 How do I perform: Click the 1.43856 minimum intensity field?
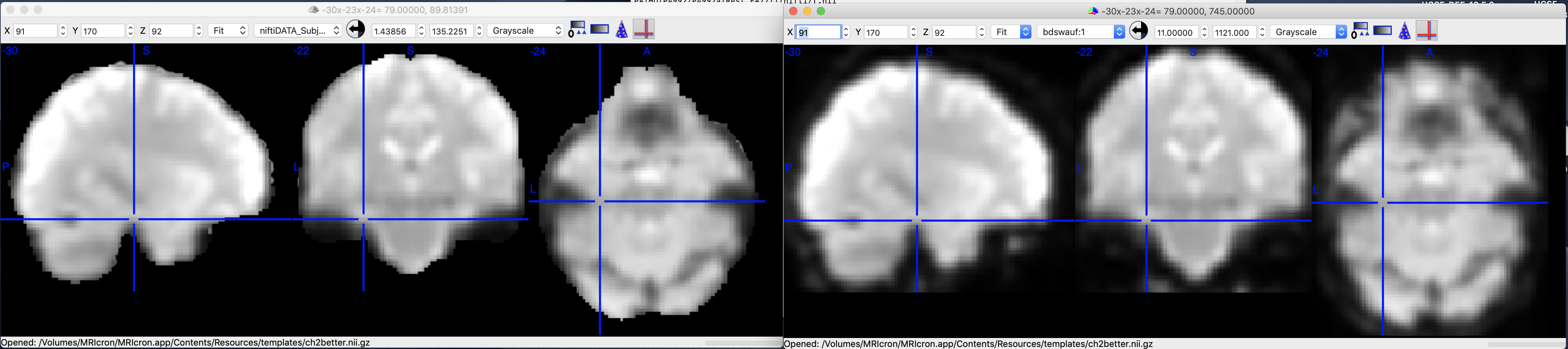tap(393, 30)
